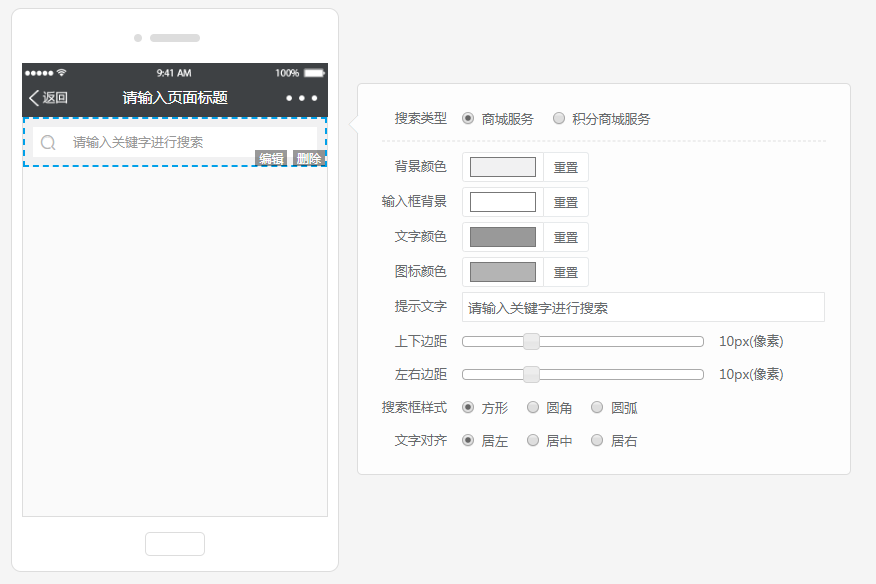Image resolution: width=876 pixels, height=584 pixels.
Task: Open the 背景颜色 color swatch
Action: click(x=503, y=167)
